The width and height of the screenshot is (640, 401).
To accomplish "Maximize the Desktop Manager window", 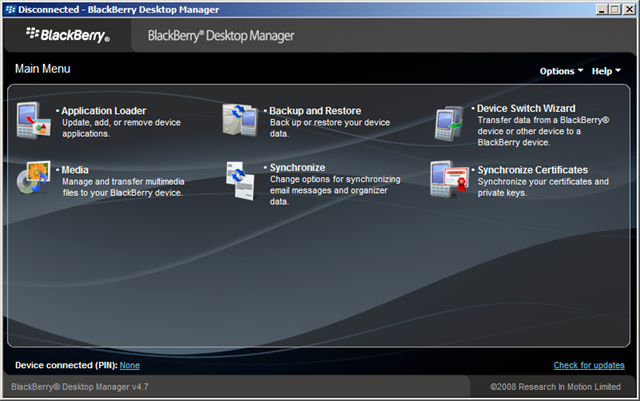I will 615,9.
